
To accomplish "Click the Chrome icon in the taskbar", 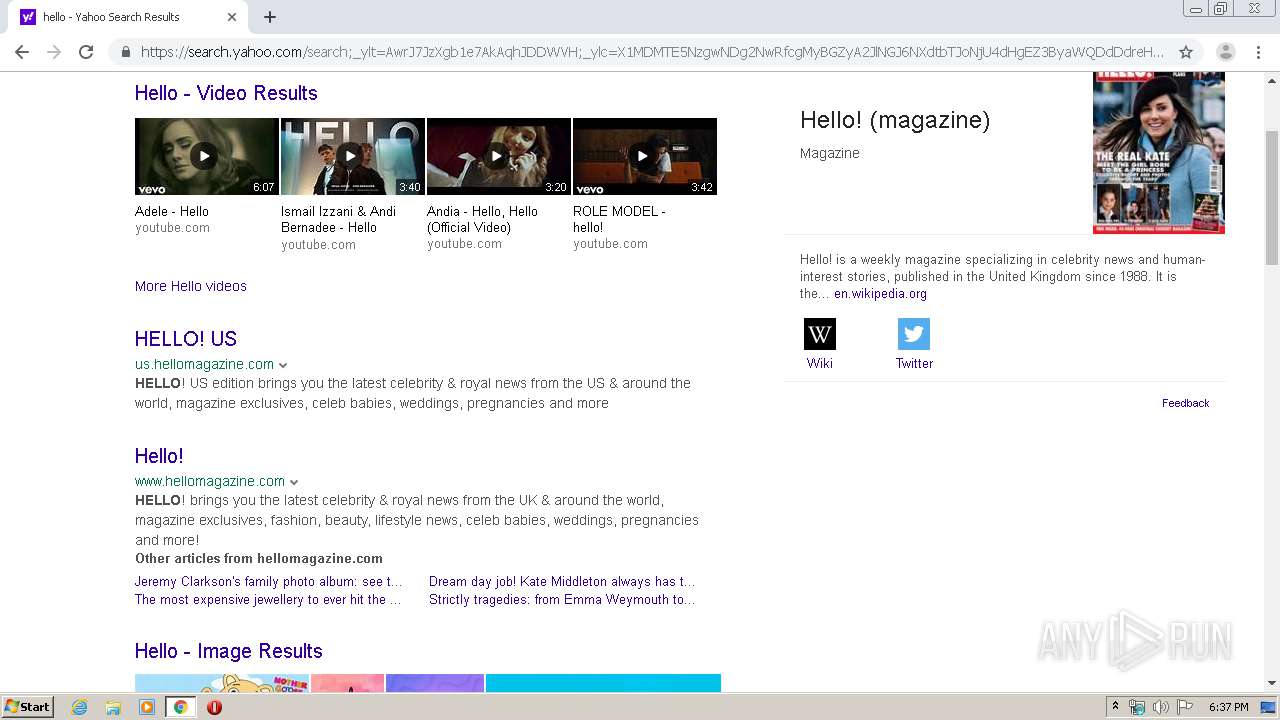I will [180, 707].
